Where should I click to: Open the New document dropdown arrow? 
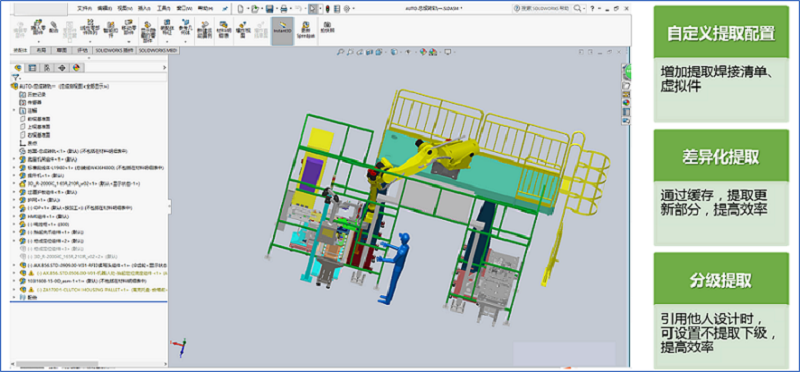pyautogui.click(x=248, y=9)
